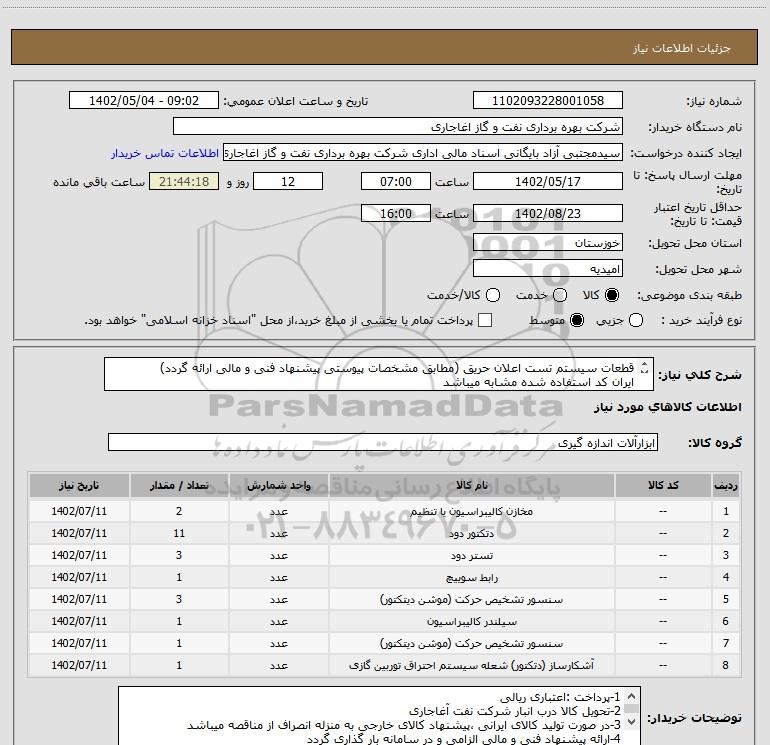Click the اطلاعات کالاهای مورد نیاز heading
Screen dimensions: 770x745
(x=667, y=407)
